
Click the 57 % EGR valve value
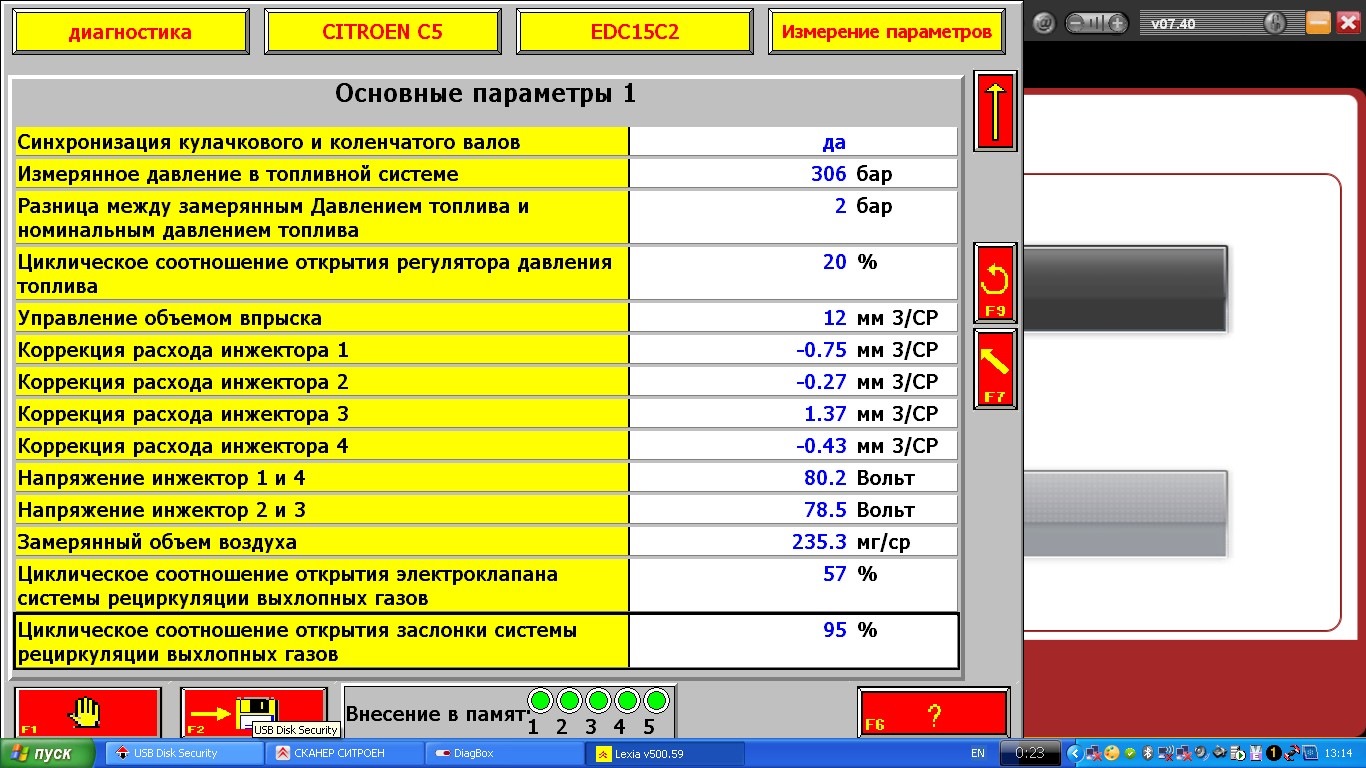850,574
